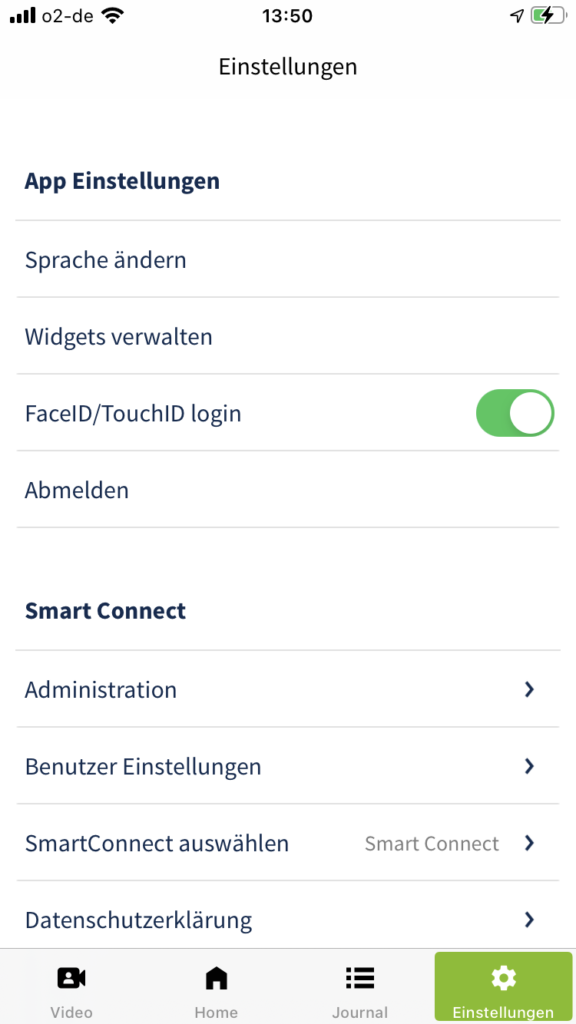This screenshot has height=1024, width=576.
Task: Tap the FaceID/TouchID login label
Action: click(x=133, y=413)
